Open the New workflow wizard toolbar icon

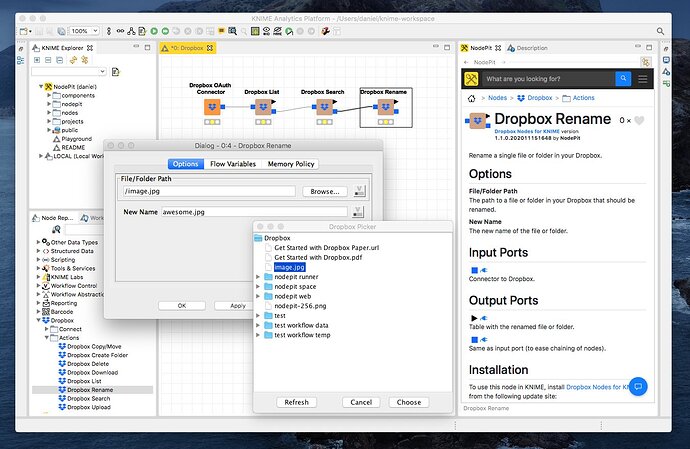click(24, 31)
